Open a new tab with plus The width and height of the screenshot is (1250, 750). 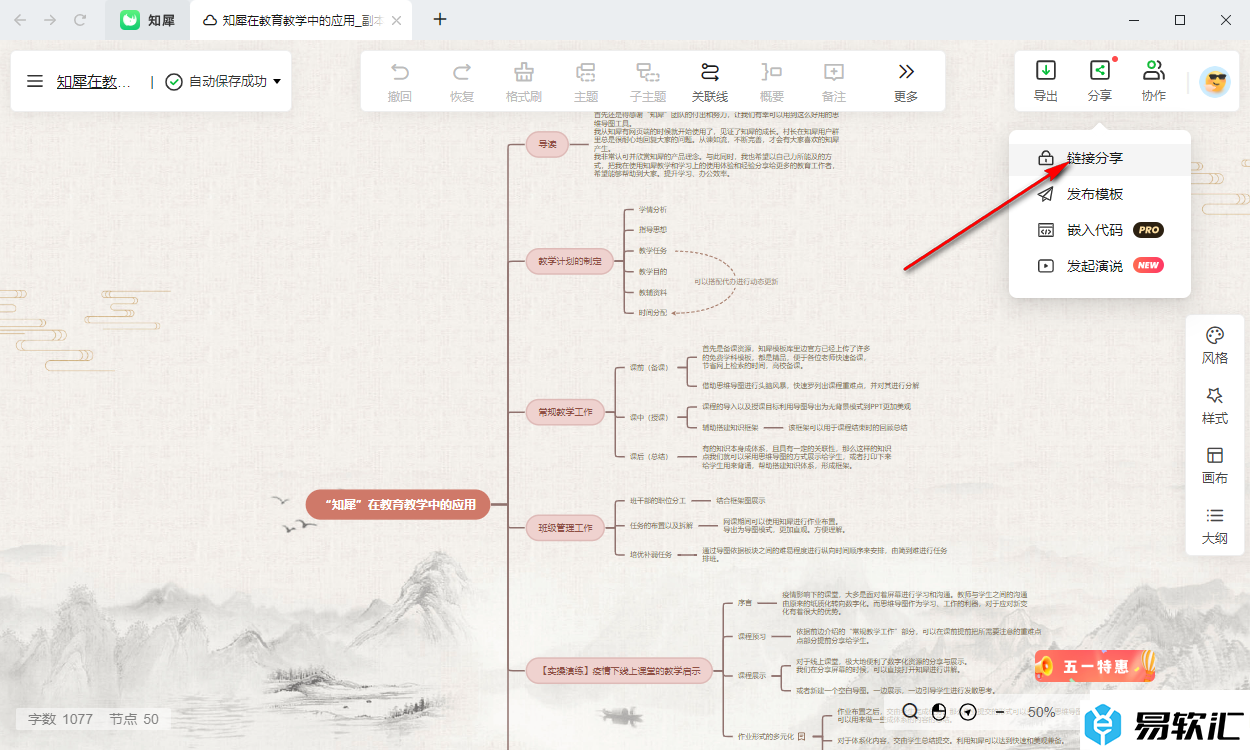pos(440,19)
